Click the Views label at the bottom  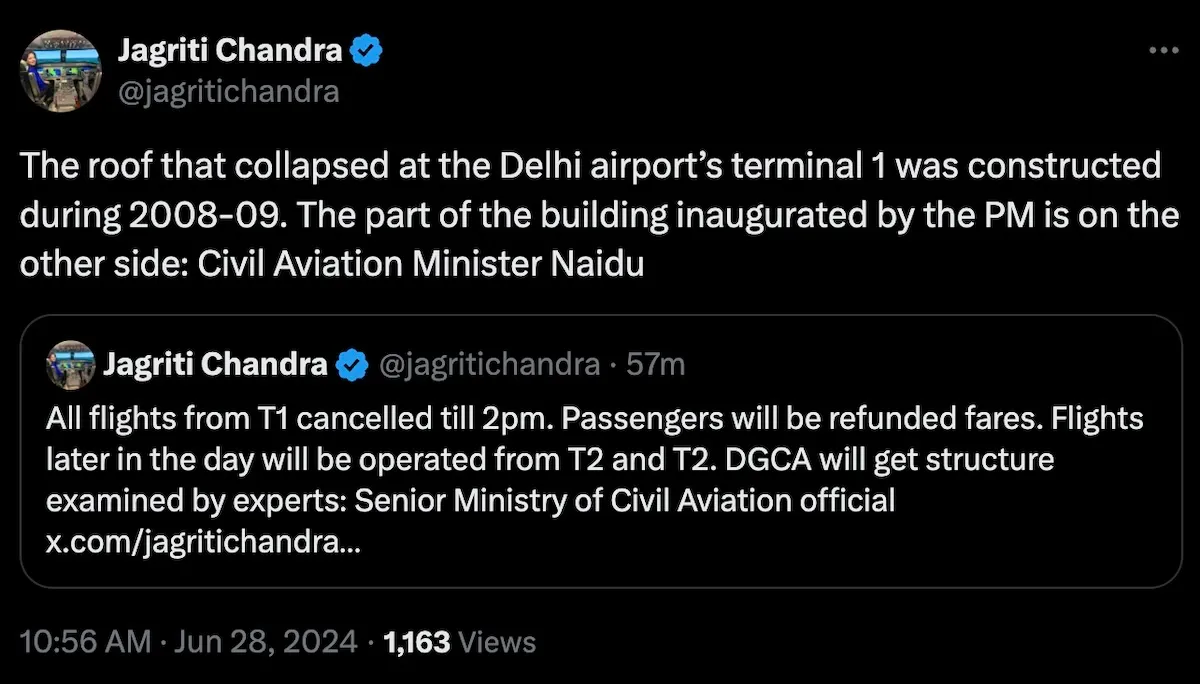point(498,641)
